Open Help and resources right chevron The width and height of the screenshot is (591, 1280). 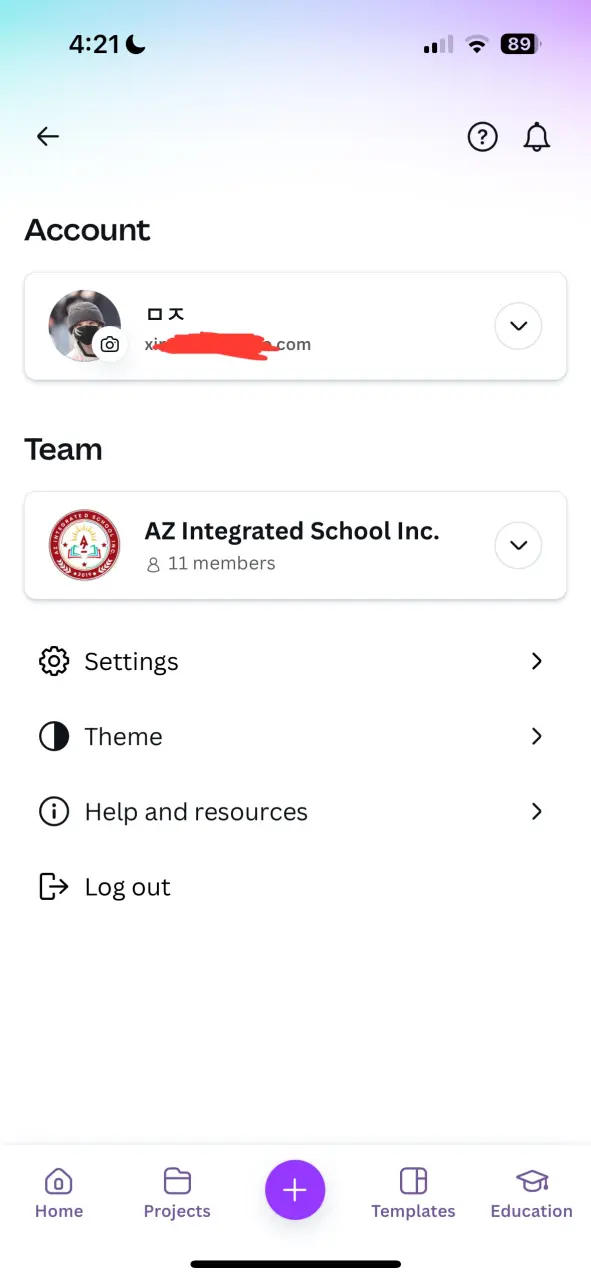pos(537,811)
